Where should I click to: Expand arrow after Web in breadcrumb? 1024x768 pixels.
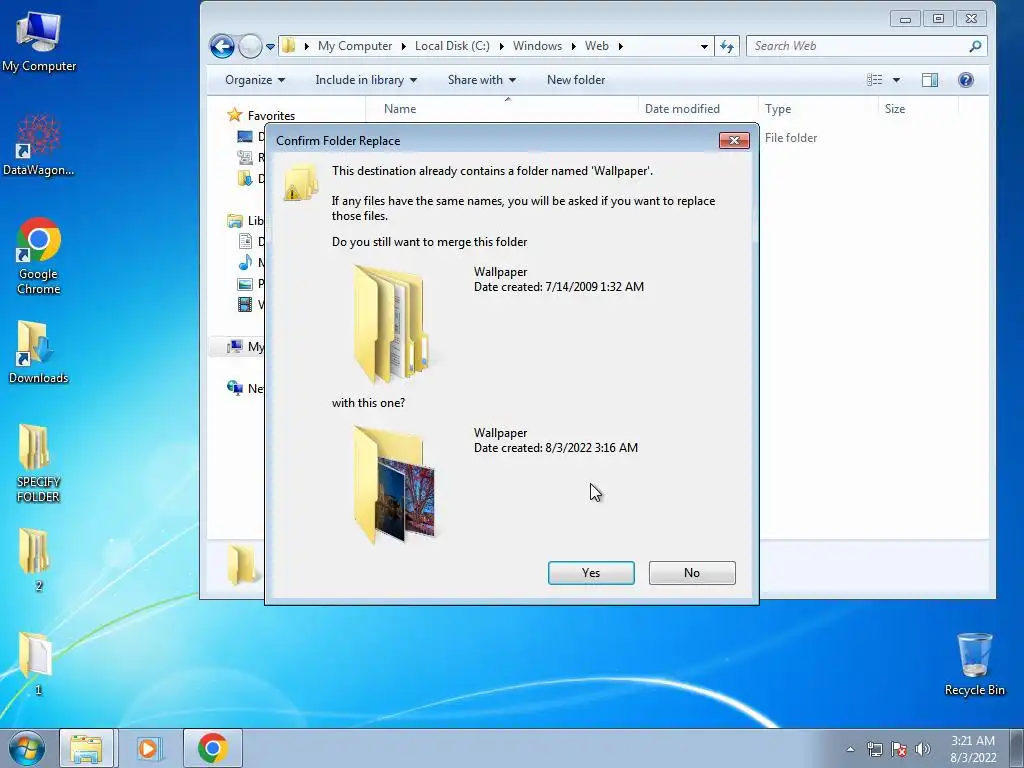coord(620,46)
